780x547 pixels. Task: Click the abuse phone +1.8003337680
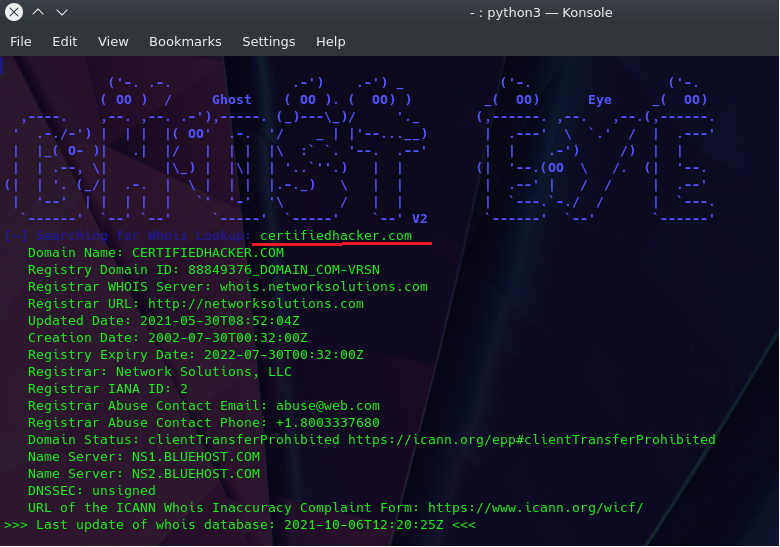(x=328, y=423)
